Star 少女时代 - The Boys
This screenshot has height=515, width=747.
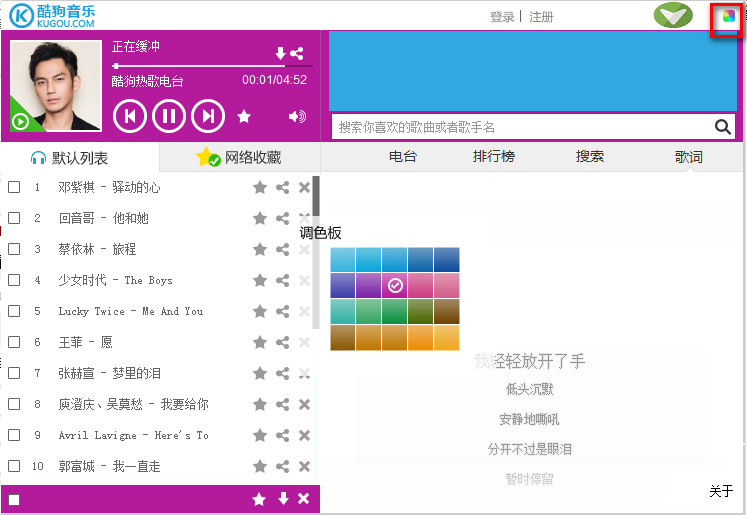pos(260,280)
